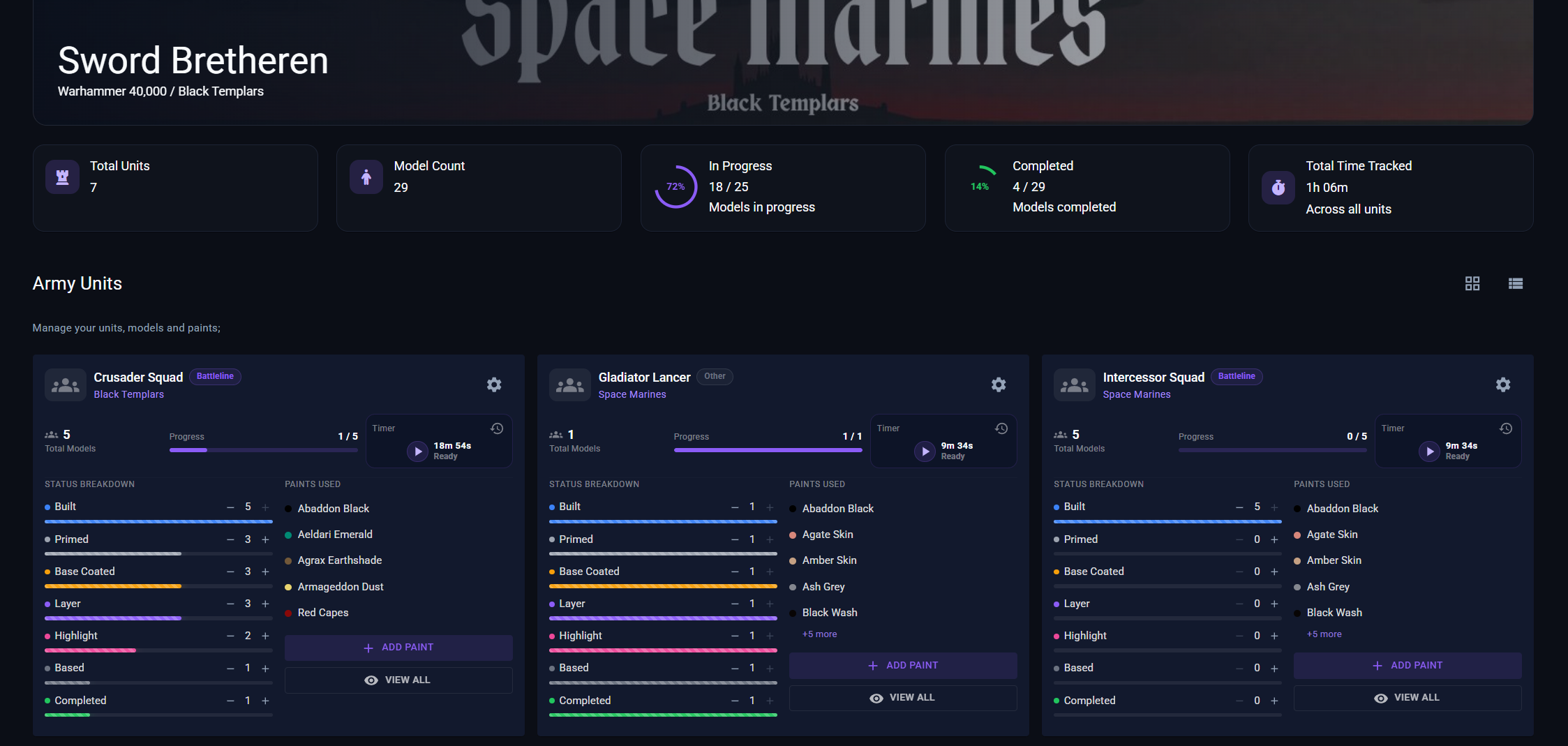Increase Crusader Squad Highlight count
1568x746 pixels.
point(265,636)
